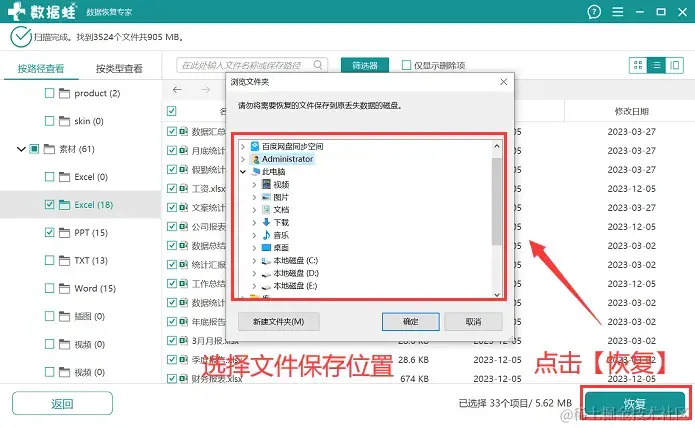Image resolution: width=695 pixels, height=428 pixels.
Task: Select 本地磁盘 (C:) in dialog
Action: 296,261
